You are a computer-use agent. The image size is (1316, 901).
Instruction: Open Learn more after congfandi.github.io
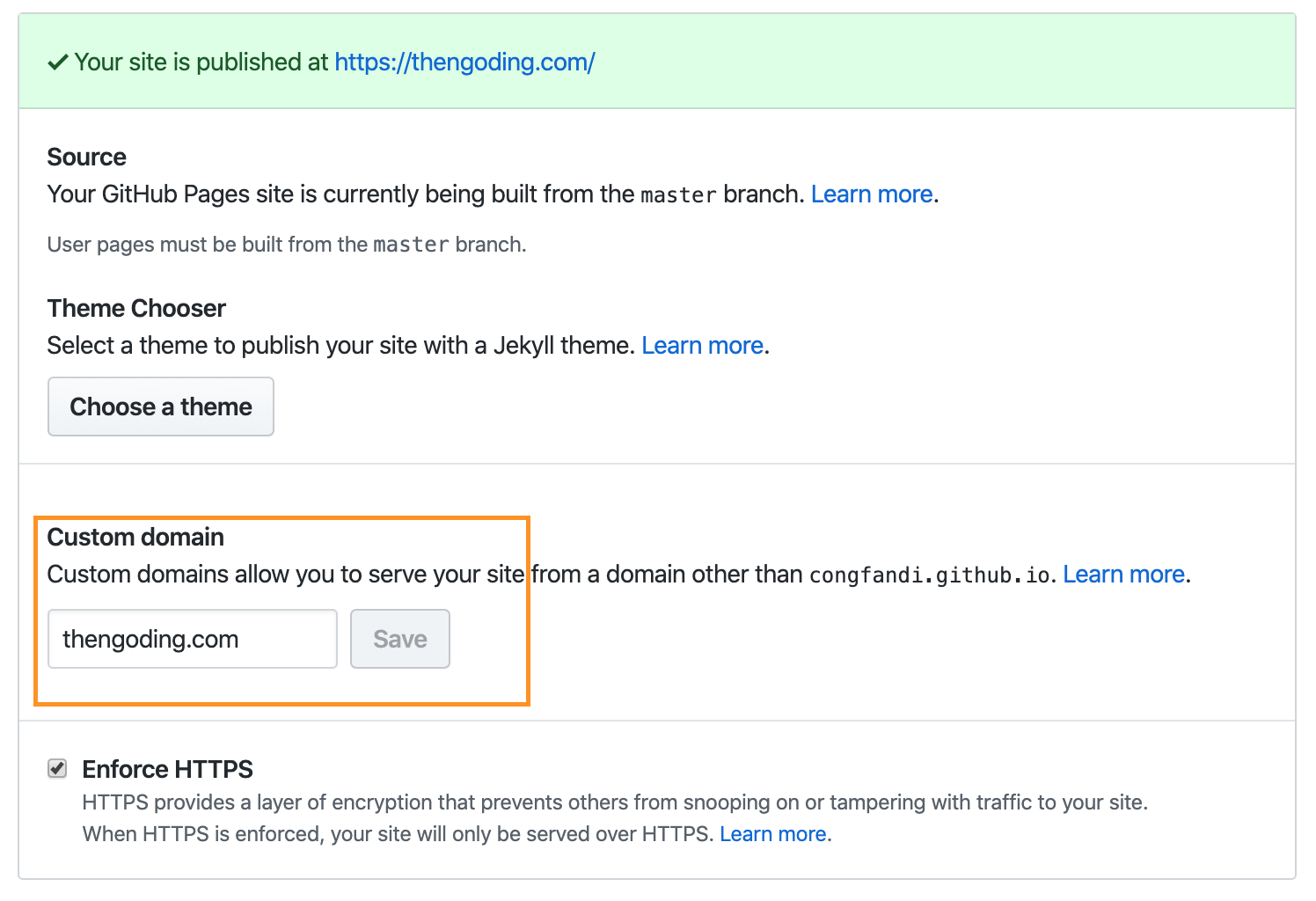click(x=1123, y=575)
